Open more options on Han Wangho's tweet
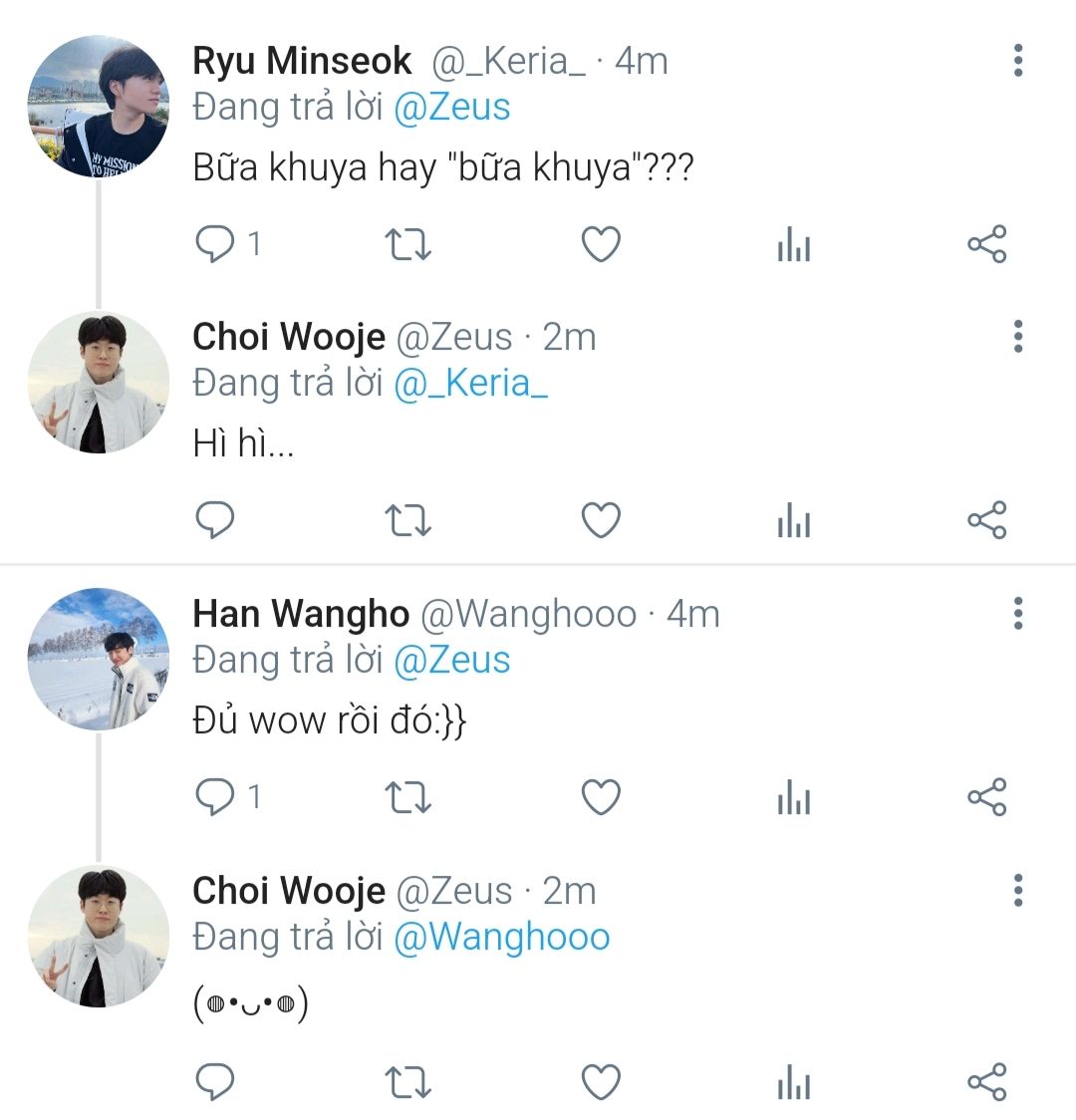Screen dimensions: 1076x1120 pyautogui.click(x=1017, y=614)
